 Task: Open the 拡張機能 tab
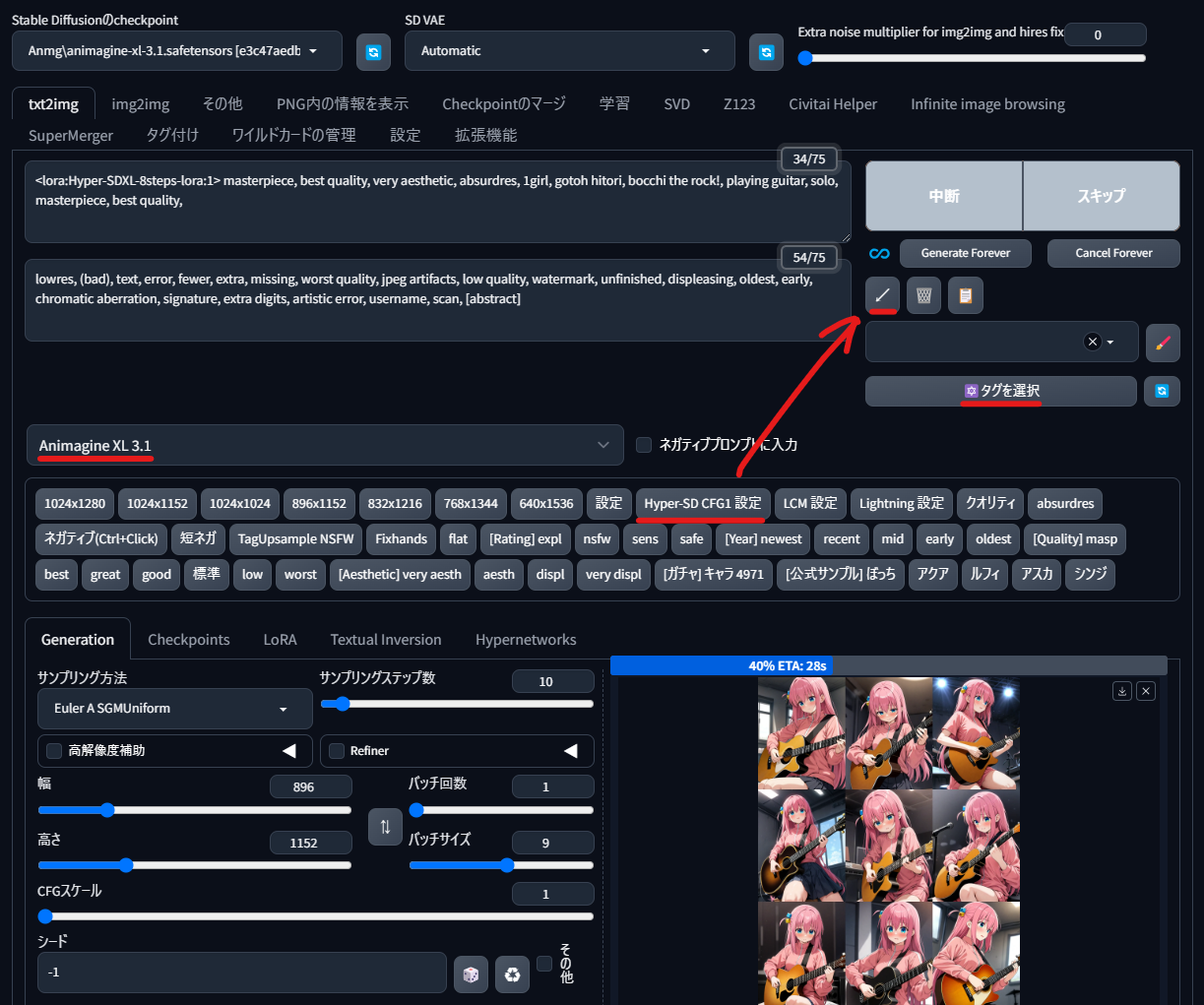click(x=485, y=136)
